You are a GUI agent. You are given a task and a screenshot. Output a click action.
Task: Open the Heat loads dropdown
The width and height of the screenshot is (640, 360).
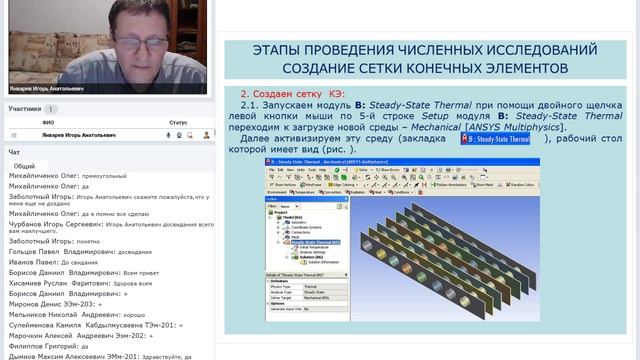pos(377,192)
